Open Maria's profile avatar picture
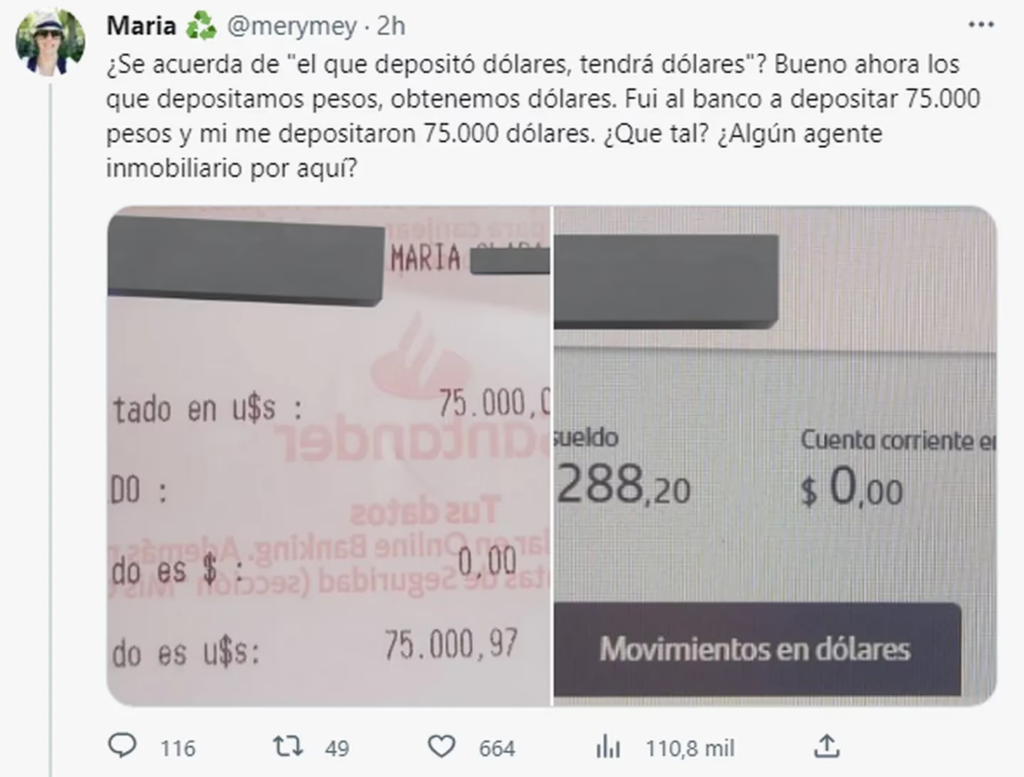 point(50,42)
